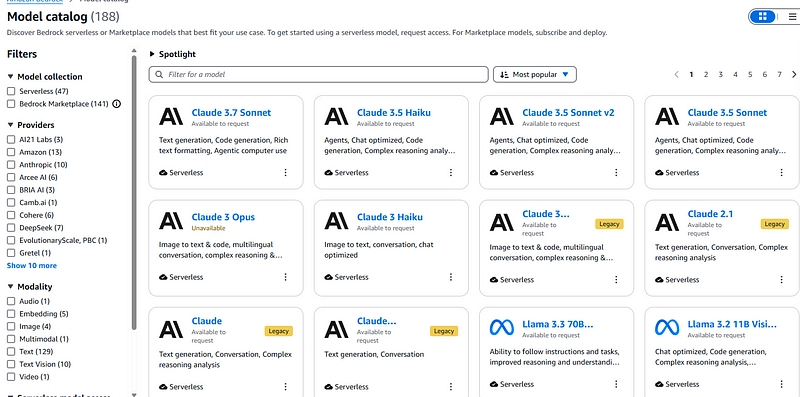Check the Image (4) modality filter
Screen dimensions: 800x397
point(11,327)
